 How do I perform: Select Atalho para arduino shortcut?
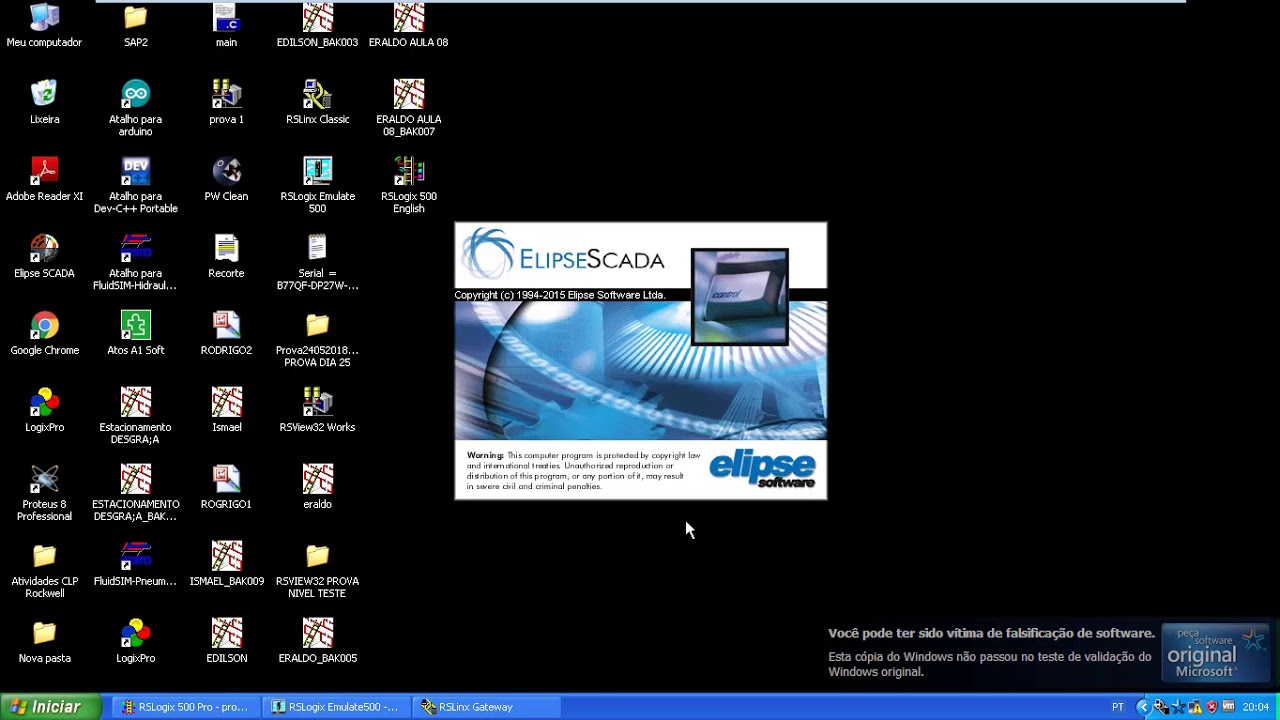136,108
